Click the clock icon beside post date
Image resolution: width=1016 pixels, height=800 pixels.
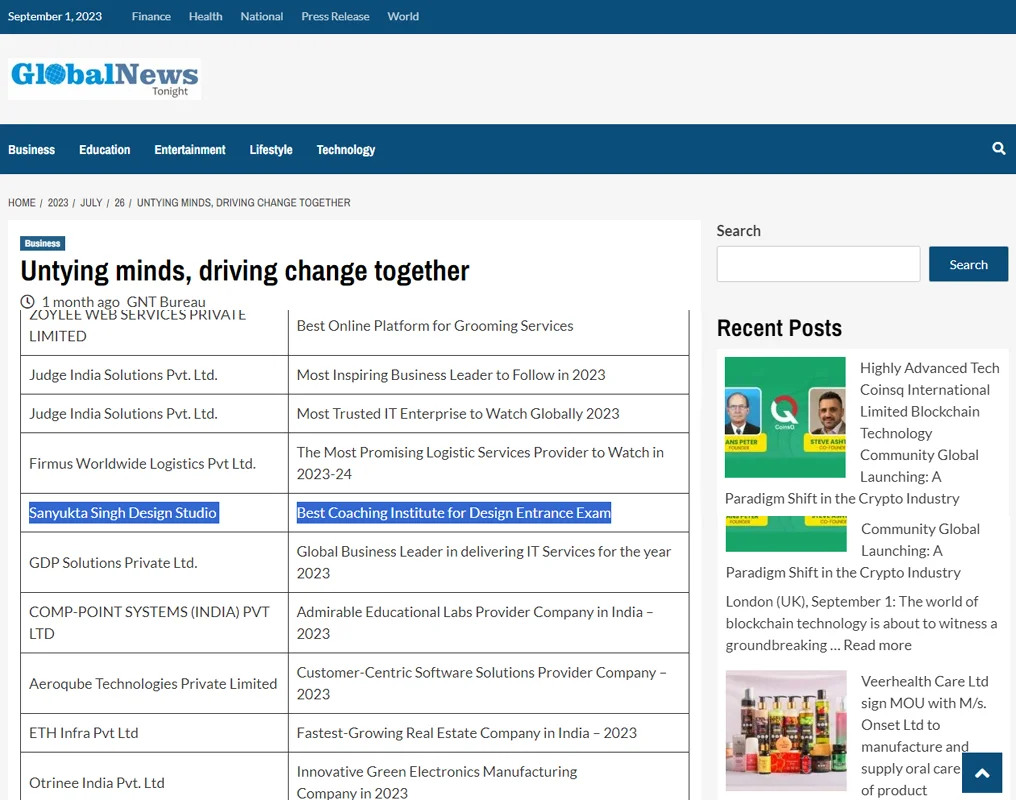click(28, 302)
